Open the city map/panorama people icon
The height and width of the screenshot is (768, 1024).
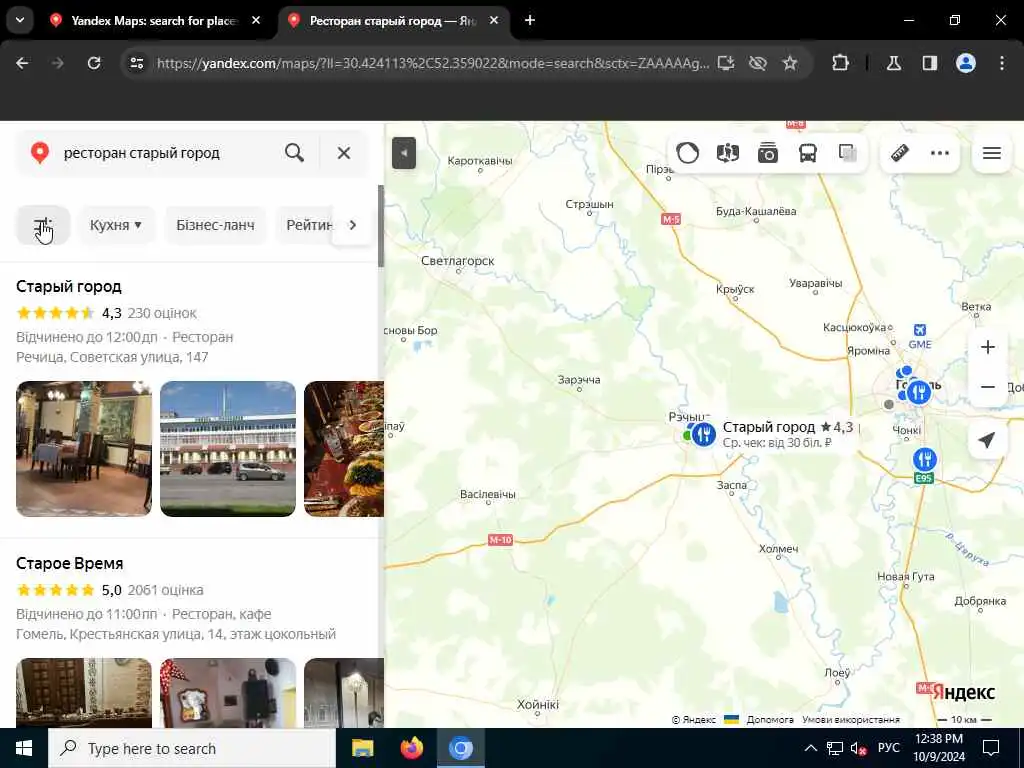(x=728, y=153)
